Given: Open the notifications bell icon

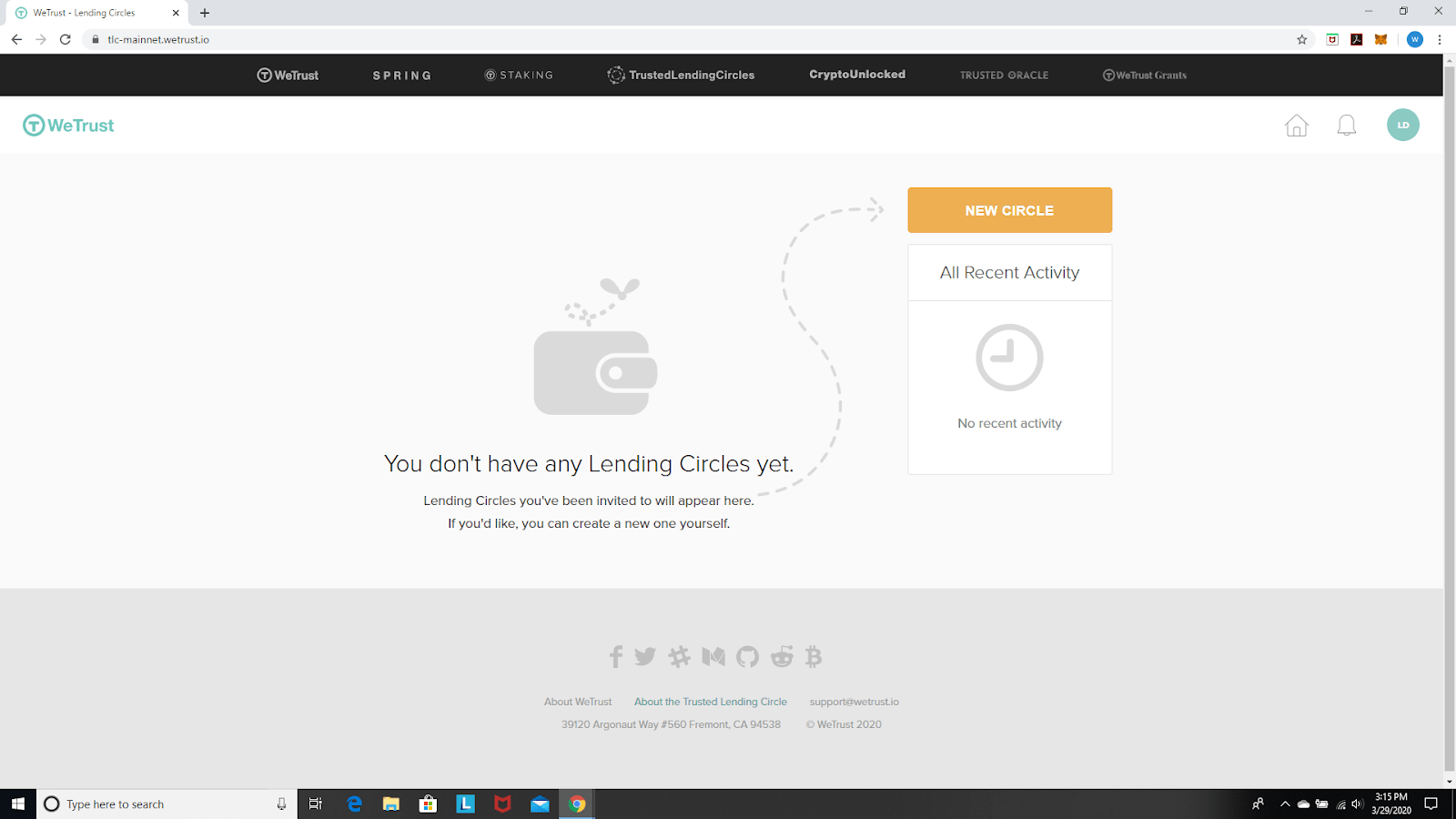Looking at the screenshot, I should pyautogui.click(x=1347, y=126).
